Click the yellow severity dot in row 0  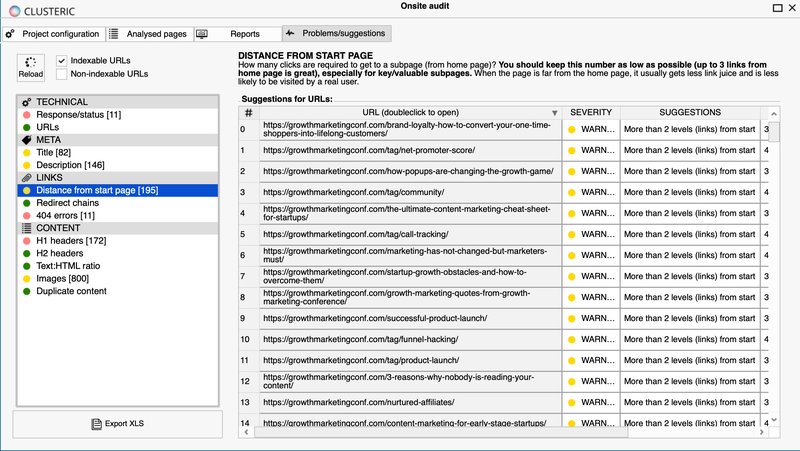click(571, 130)
